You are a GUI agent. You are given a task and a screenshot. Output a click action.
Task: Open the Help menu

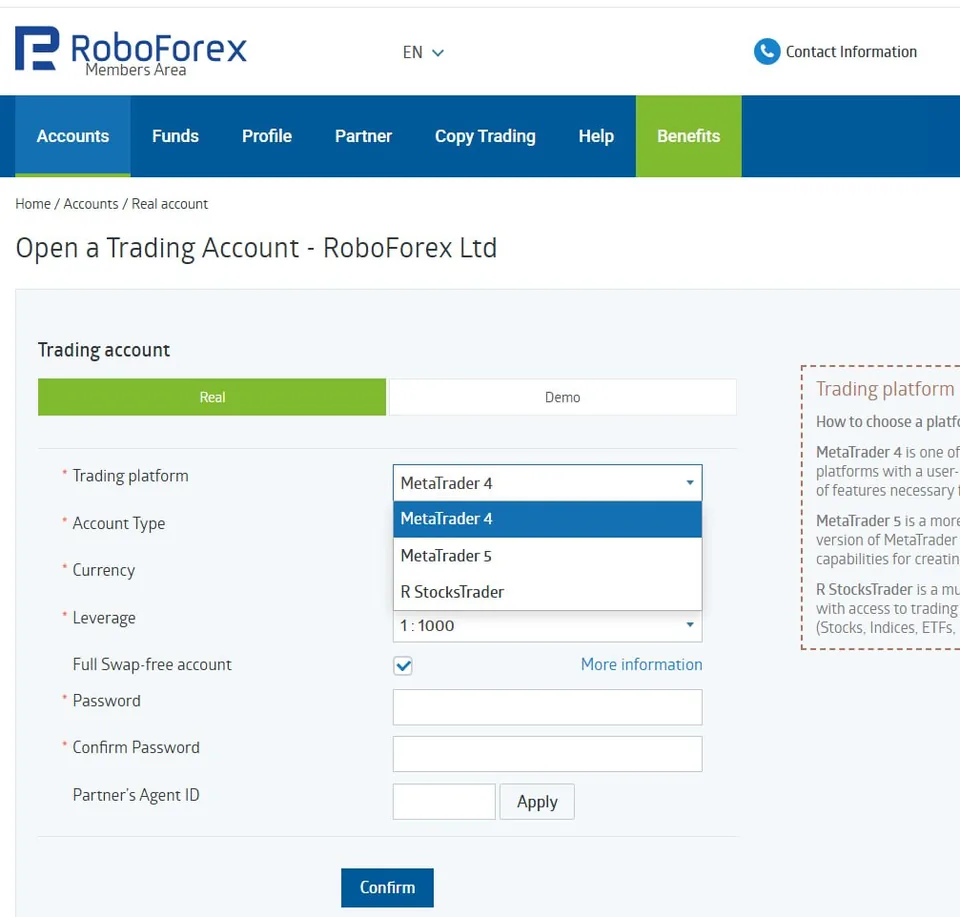pos(596,136)
